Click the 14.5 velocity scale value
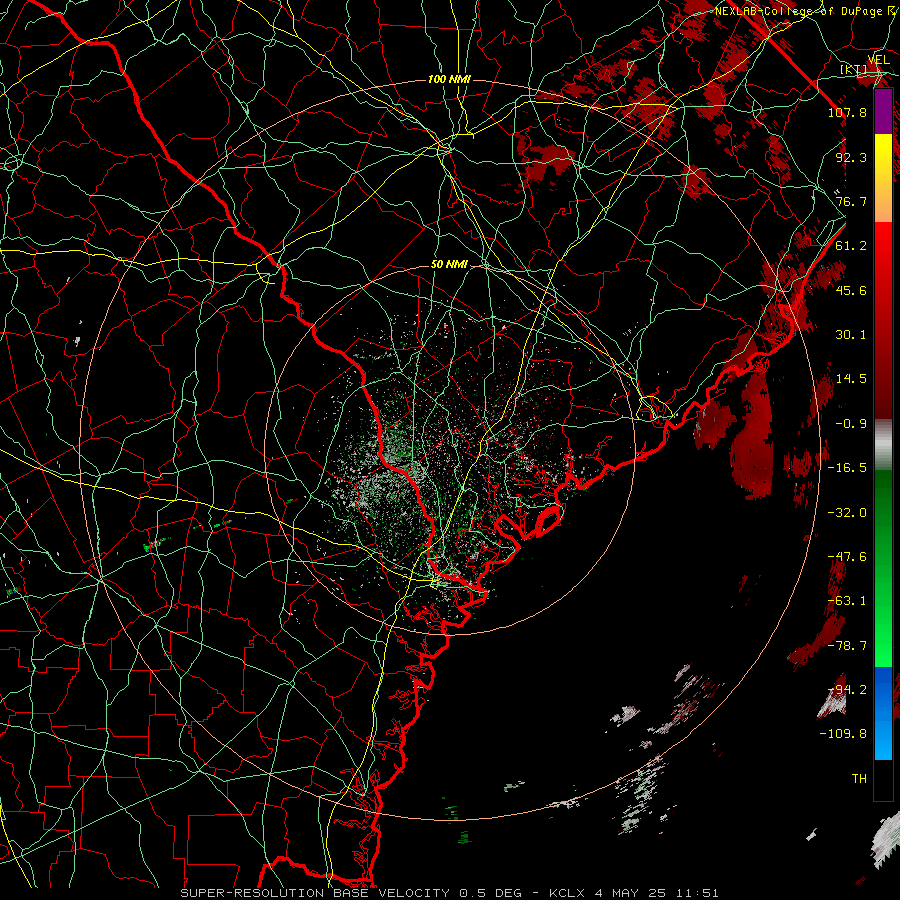The height and width of the screenshot is (900, 900). coord(851,379)
